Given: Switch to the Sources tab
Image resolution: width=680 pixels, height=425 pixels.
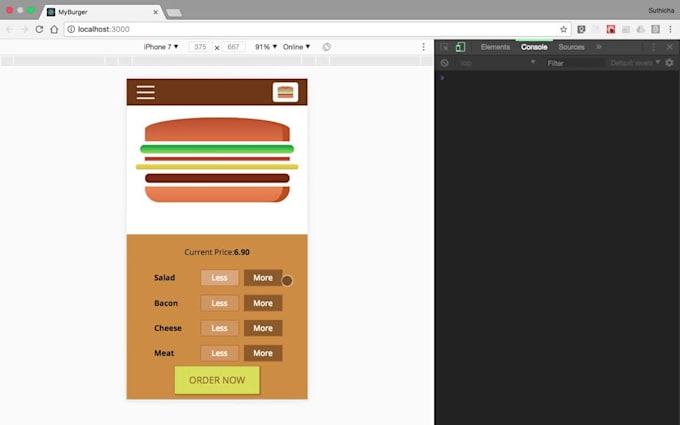Looking at the screenshot, I should click(x=571, y=47).
